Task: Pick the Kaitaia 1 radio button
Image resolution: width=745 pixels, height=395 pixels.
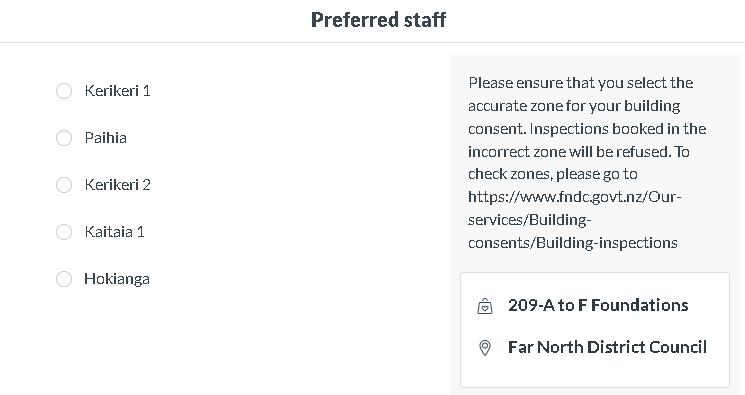Action: click(64, 232)
